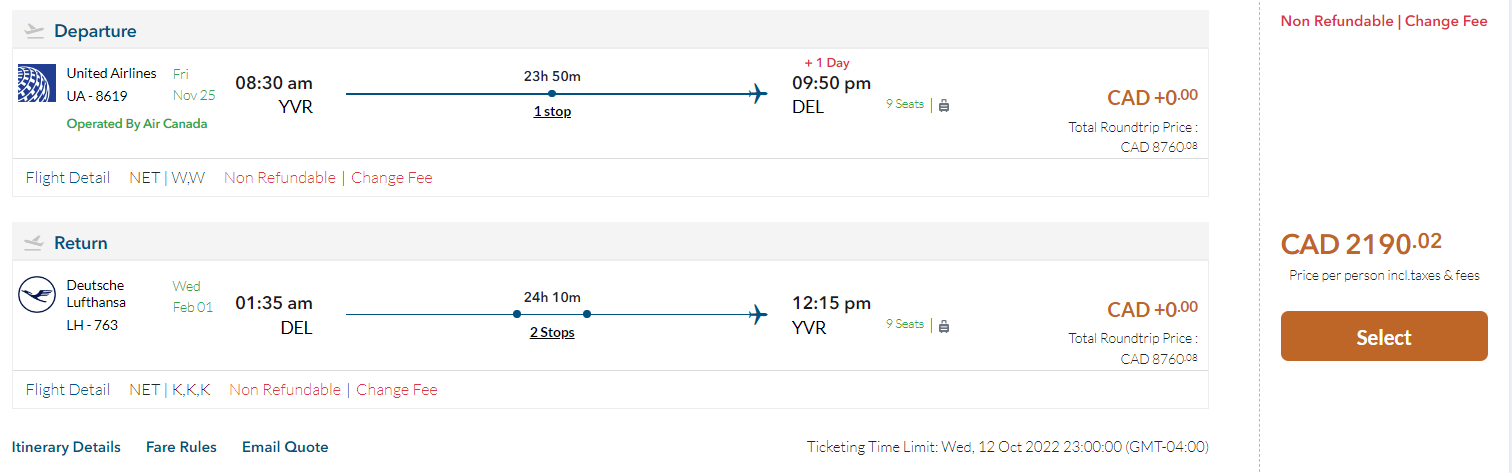The width and height of the screenshot is (1512, 473).
Task: Open Flight Detail for the return flight
Action: (68, 390)
